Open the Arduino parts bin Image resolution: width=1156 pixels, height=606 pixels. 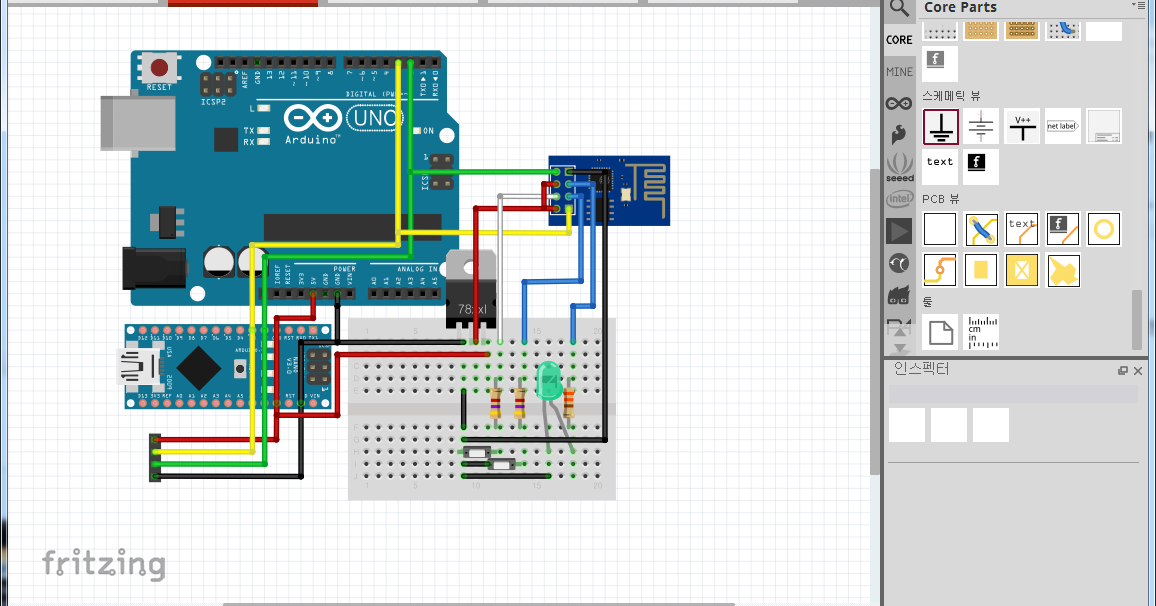[898, 102]
